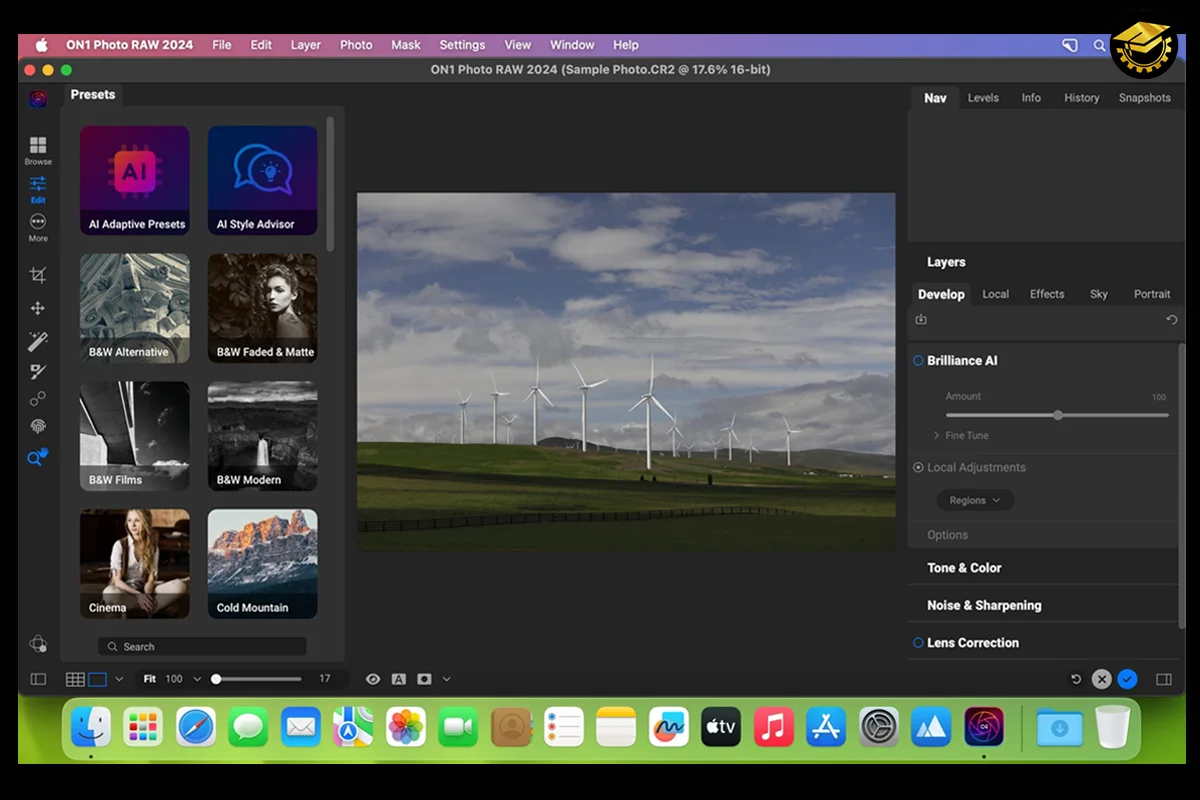The width and height of the screenshot is (1200, 800).
Task: Show the clipping A indicator
Action: (x=398, y=679)
